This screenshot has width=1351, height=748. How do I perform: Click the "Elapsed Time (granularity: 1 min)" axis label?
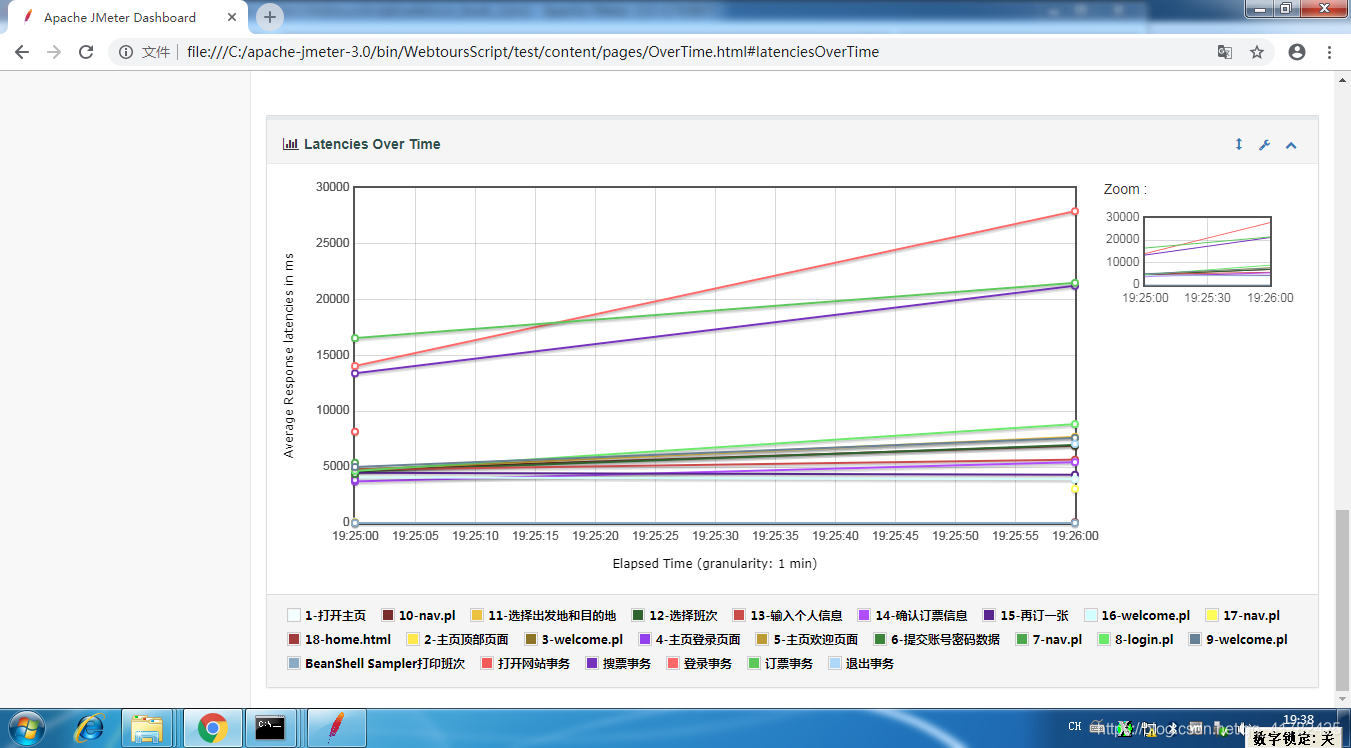tap(714, 564)
